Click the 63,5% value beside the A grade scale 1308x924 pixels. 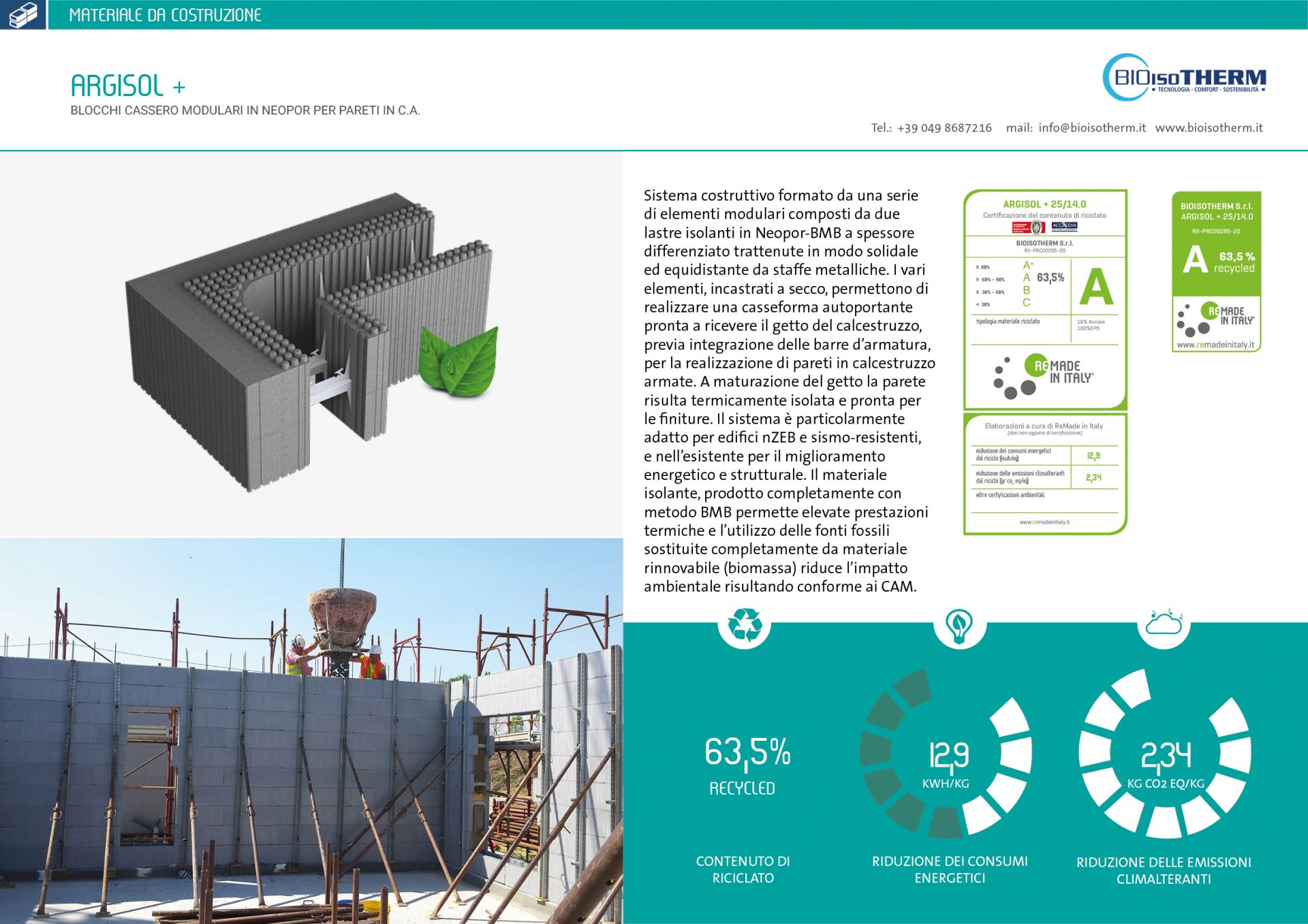tap(1050, 278)
